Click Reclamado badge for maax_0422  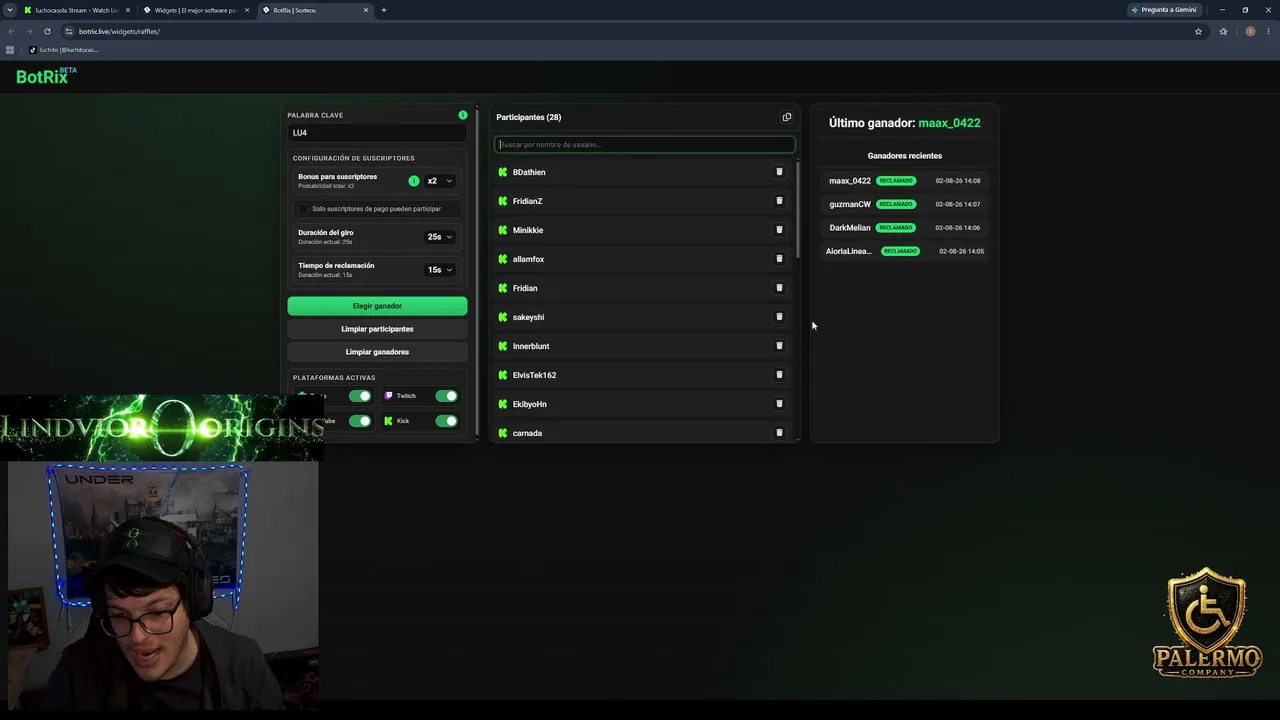[896, 181]
